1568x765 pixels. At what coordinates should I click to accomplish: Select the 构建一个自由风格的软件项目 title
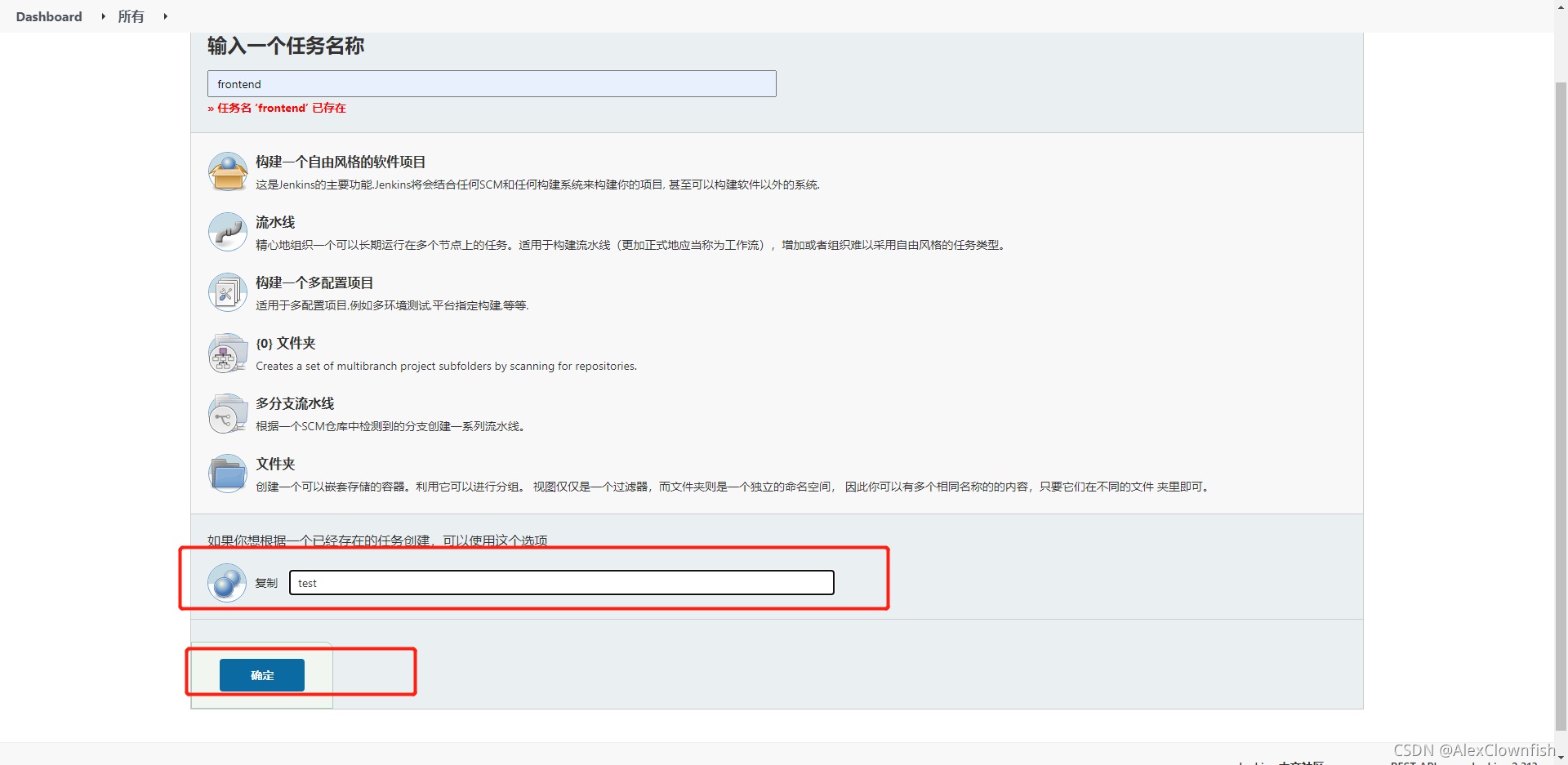point(341,162)
